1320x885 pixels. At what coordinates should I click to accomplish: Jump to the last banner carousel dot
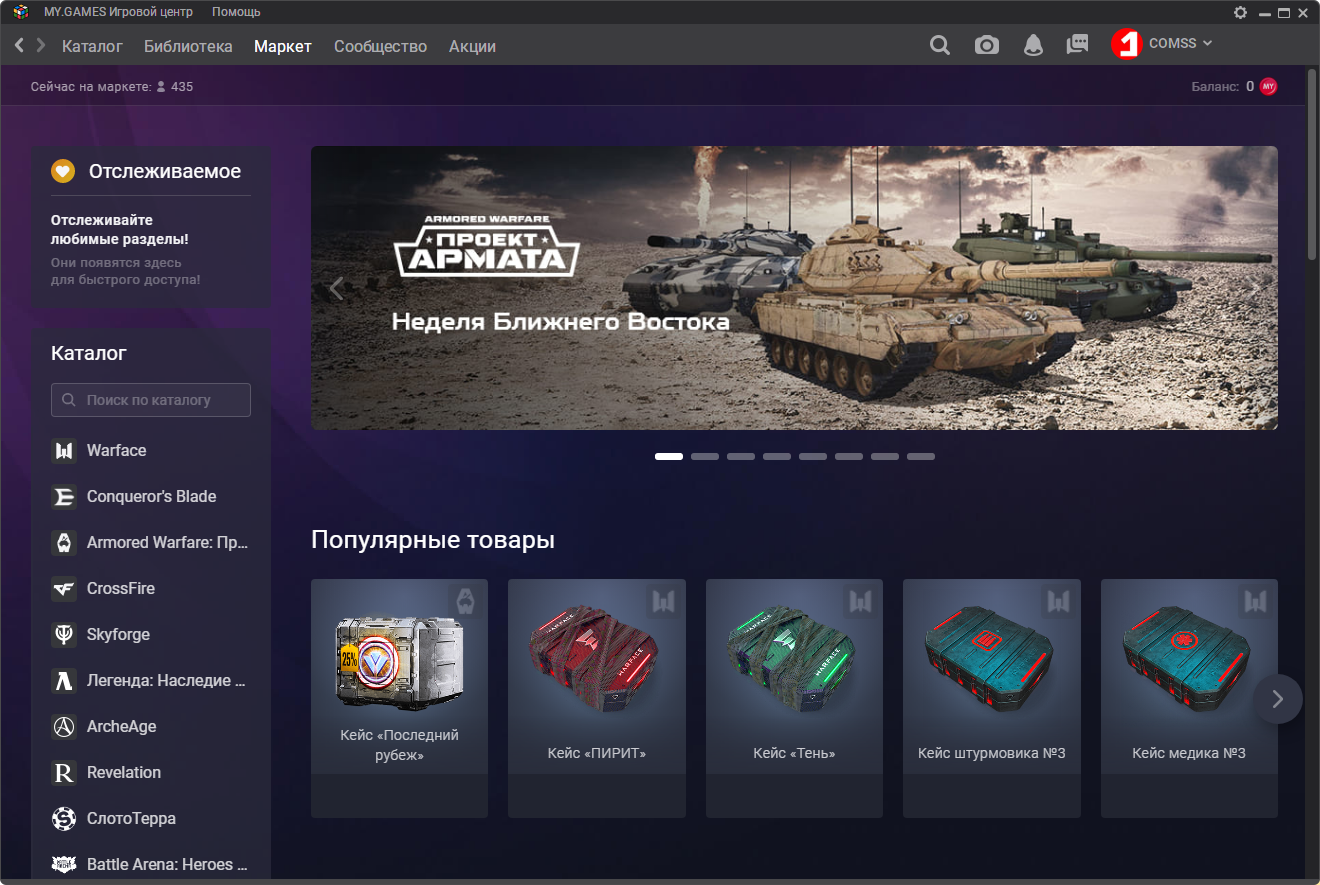[921, 456]
